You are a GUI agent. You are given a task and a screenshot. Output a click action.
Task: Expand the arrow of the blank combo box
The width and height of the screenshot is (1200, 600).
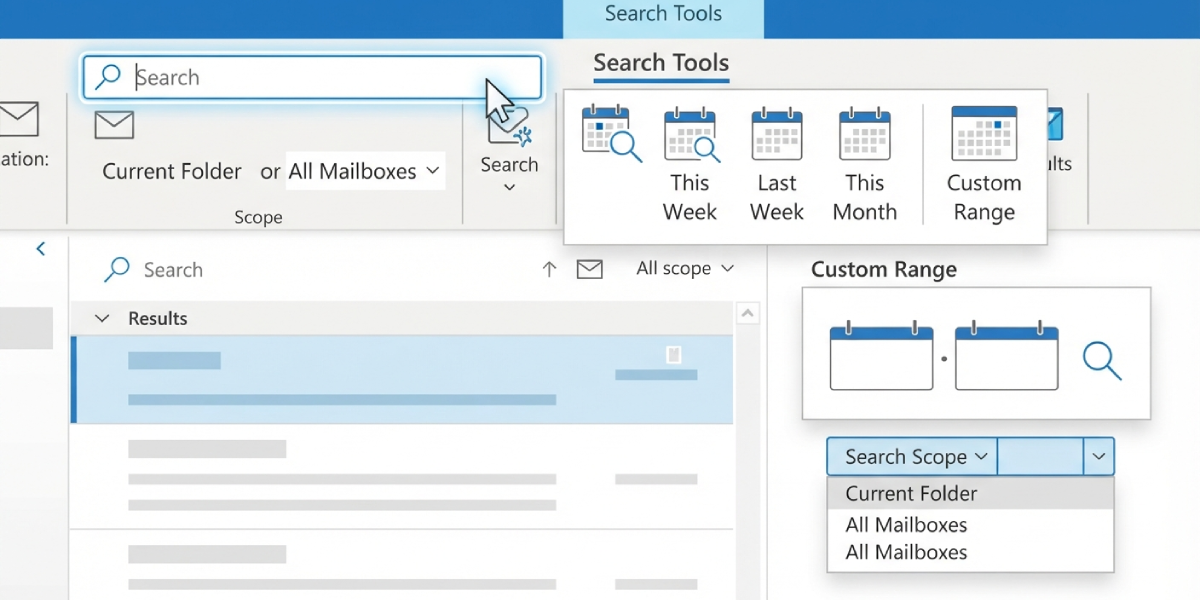click(1099, 457)
